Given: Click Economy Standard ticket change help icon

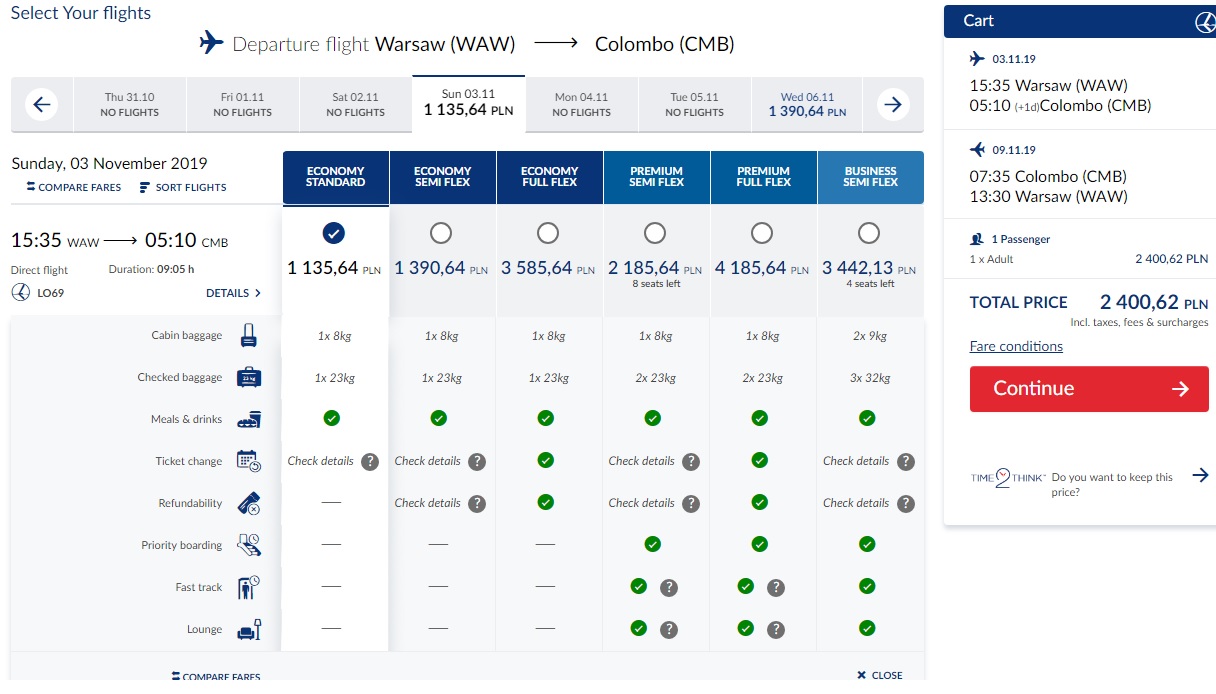Looking at the screenshot, I should 370,462.
